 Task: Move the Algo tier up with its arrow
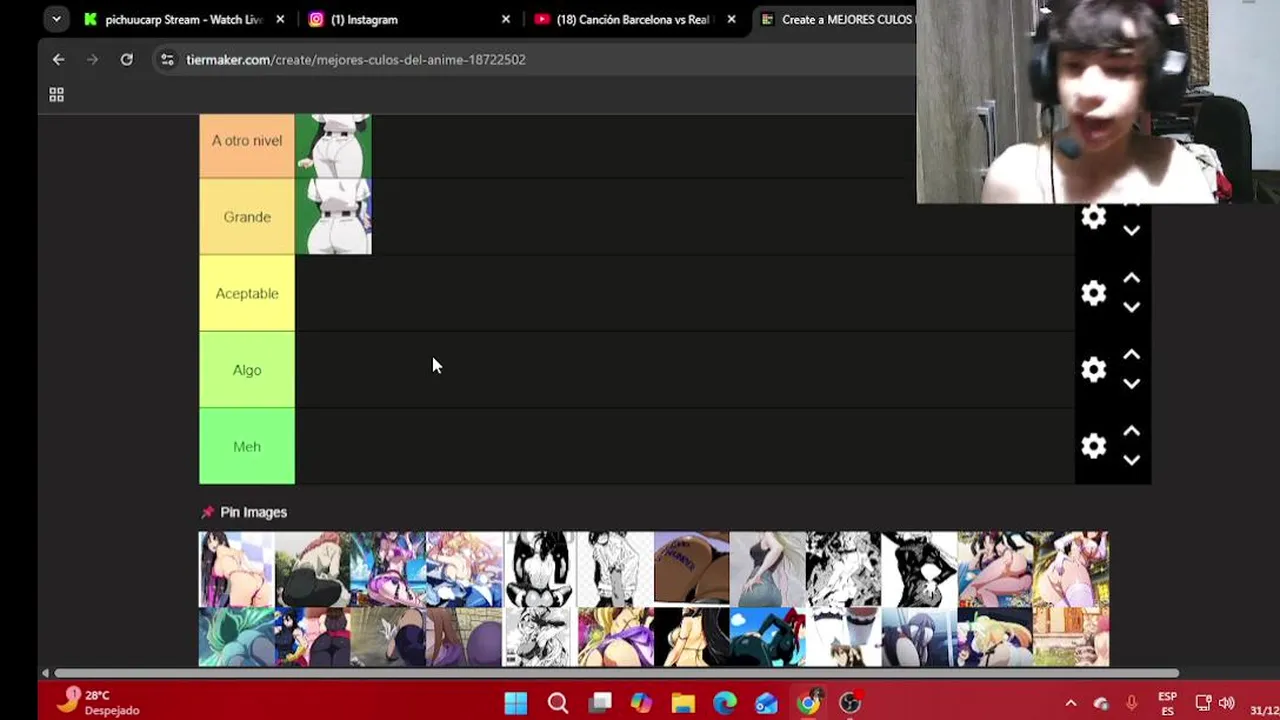(x=1131, y=355)
